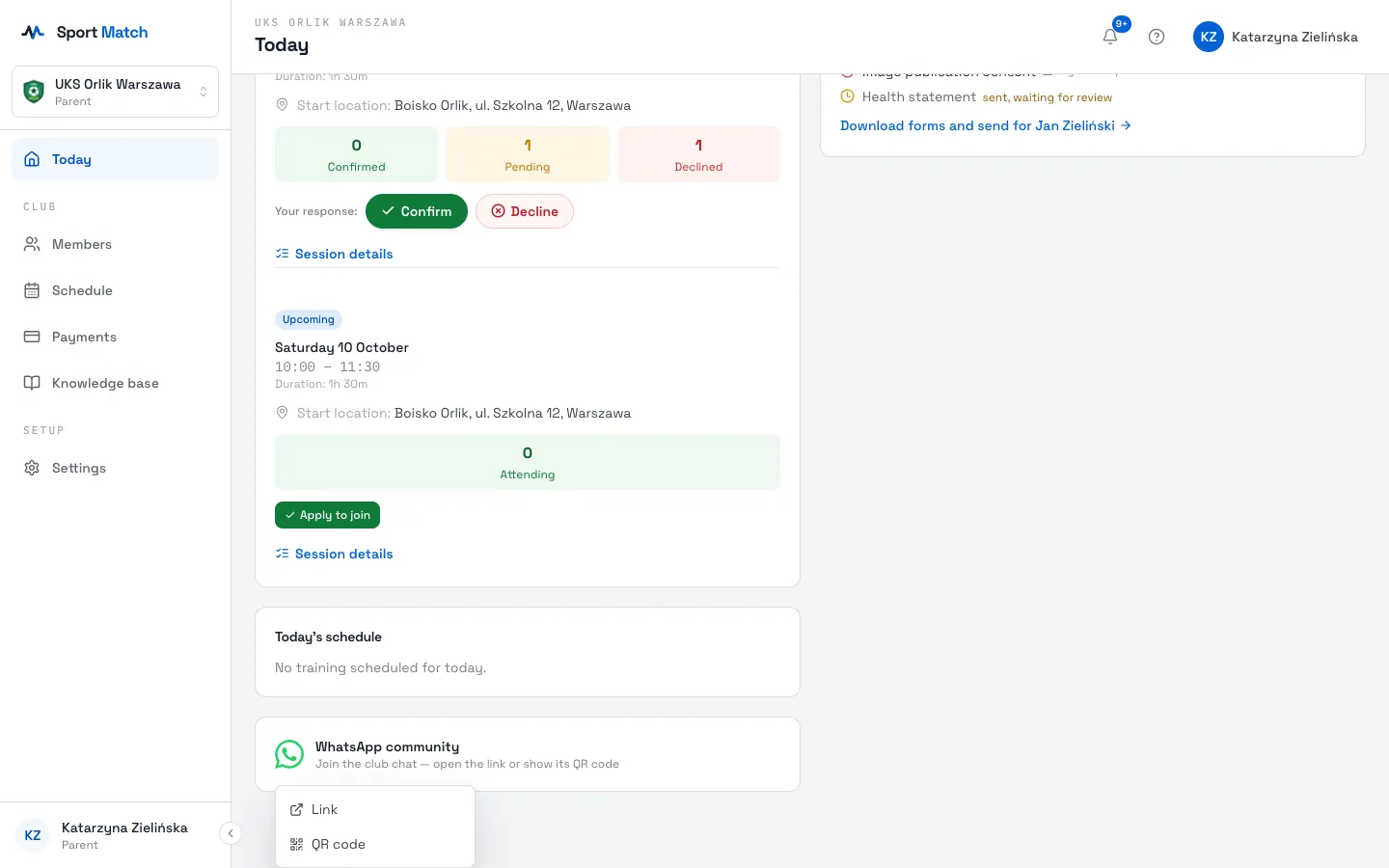Open the Knowledge base

(115, 383)
